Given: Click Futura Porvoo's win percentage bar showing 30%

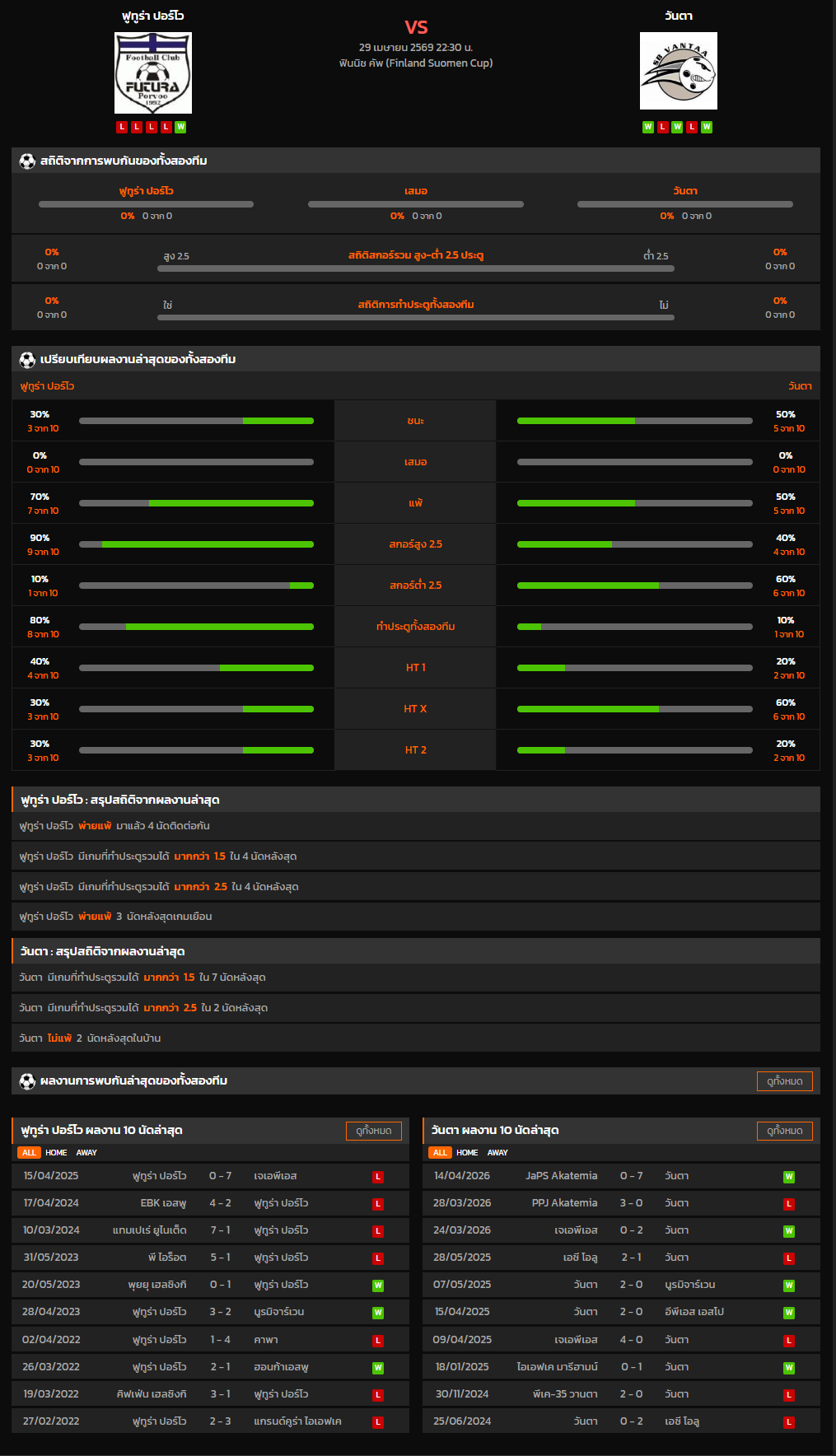Looking at the screenshot, I should point(196,421).
